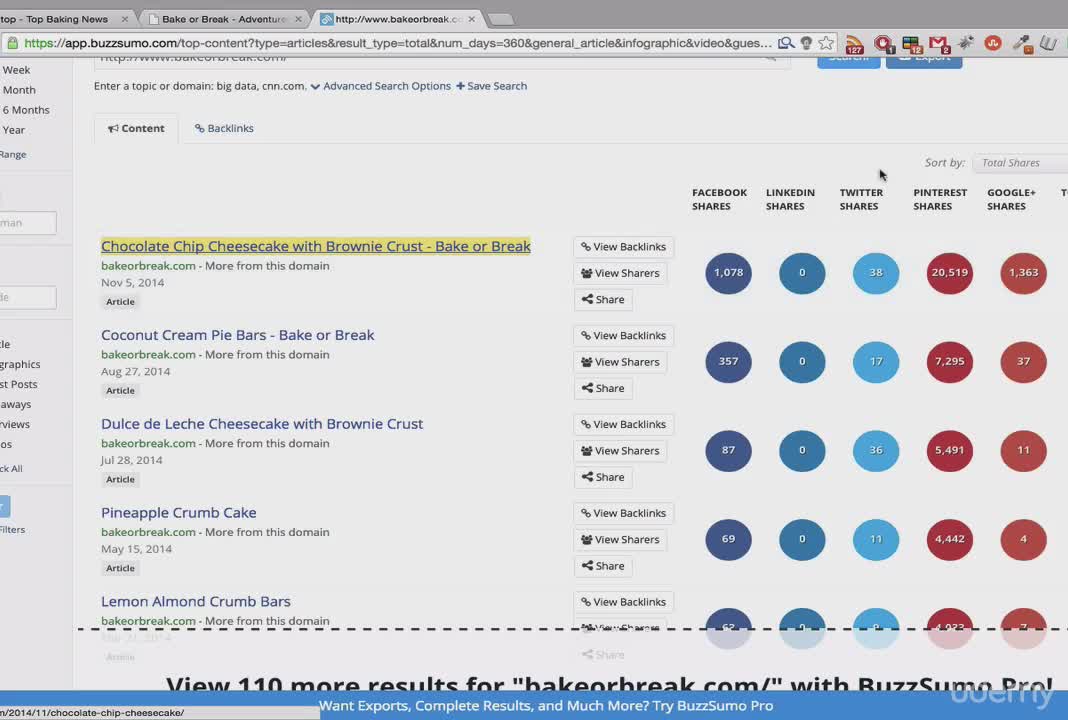Filter results by Month

(x=19, y=90)
